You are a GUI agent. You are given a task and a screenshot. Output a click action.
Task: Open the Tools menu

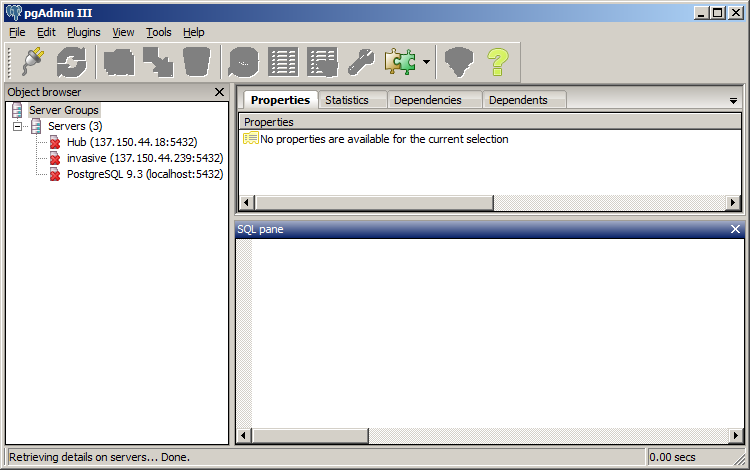[158, 32]
